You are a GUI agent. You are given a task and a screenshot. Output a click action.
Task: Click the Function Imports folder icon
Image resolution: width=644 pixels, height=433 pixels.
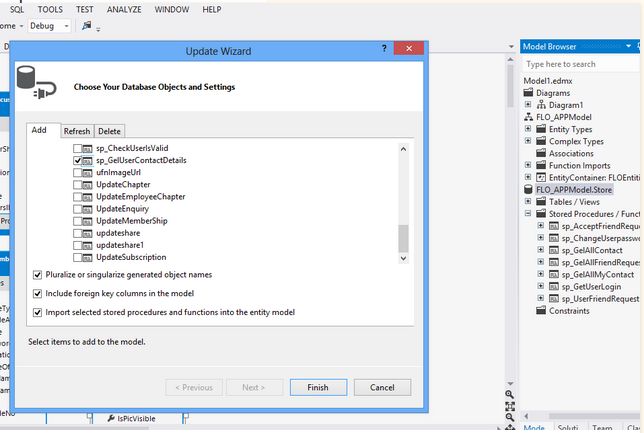tap(541, 165)
